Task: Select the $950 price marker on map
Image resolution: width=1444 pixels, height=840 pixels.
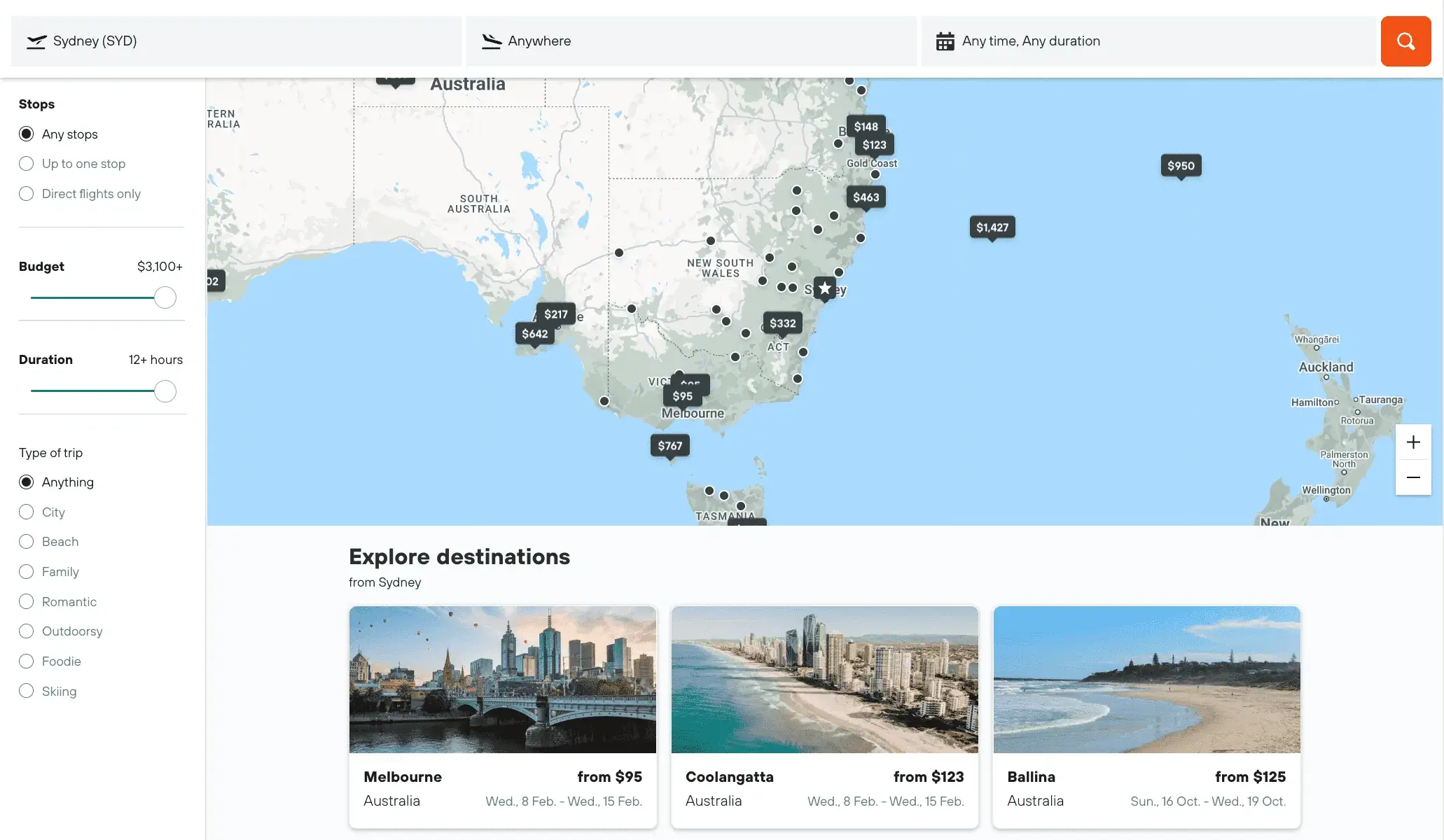Action: (x=1181, y=166)
